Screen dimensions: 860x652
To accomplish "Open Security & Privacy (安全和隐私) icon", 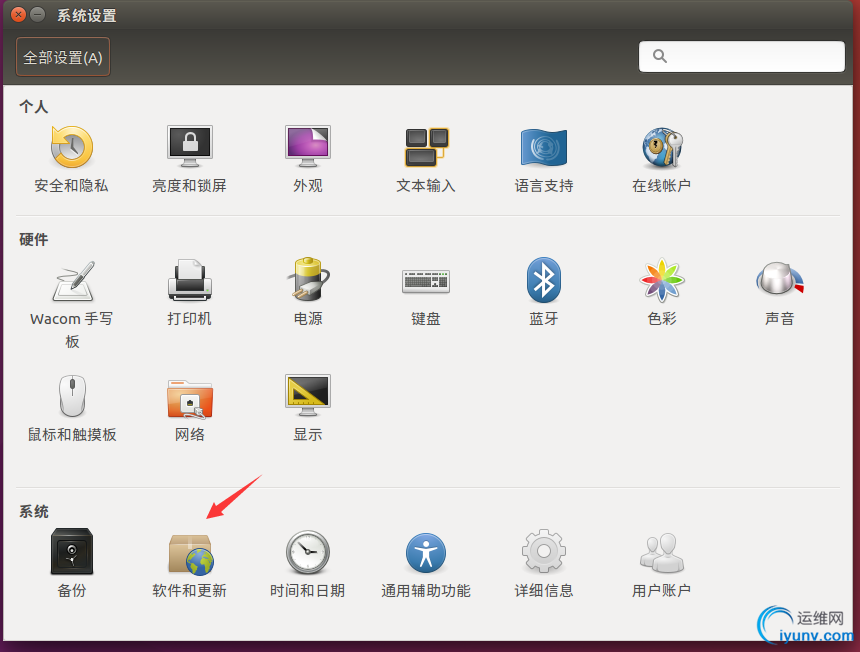I will pos(71,147).
